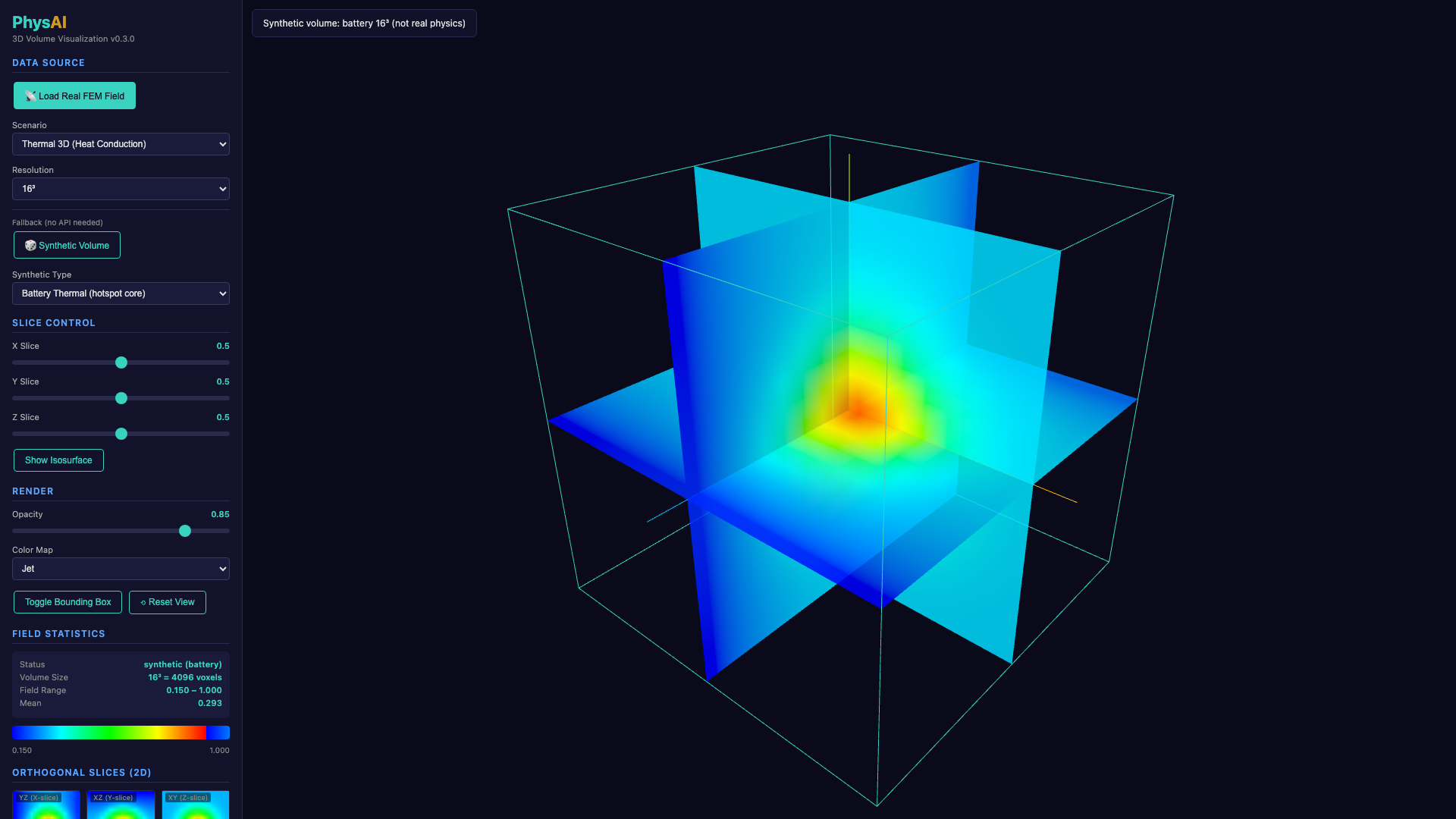Image resolution: width=1456 pixels, height=819 pixels.
Task: Click the Reset View button
Action: pyautogui.click(x=168, y=602)
